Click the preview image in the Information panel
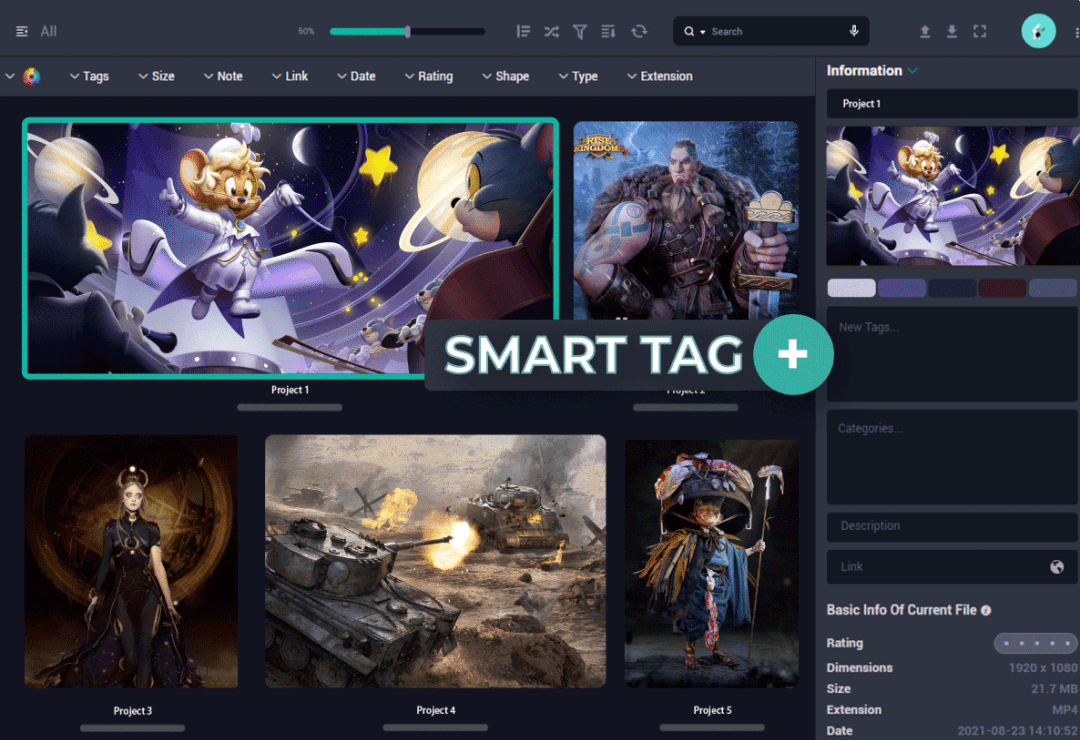The width and height of the screenshot is (1080, 740). click(x=953, y=196)
